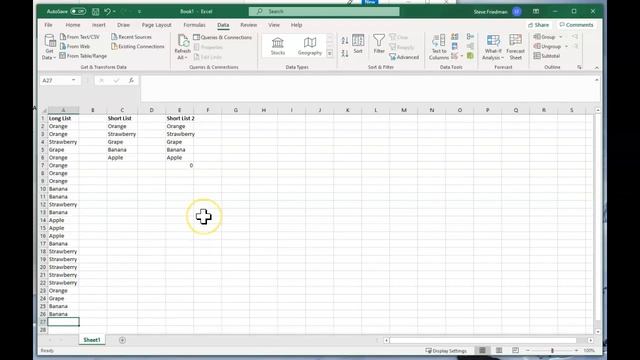
Task: Choose the From Web import option
Action: pyautogui.click(x=75, y=47)
